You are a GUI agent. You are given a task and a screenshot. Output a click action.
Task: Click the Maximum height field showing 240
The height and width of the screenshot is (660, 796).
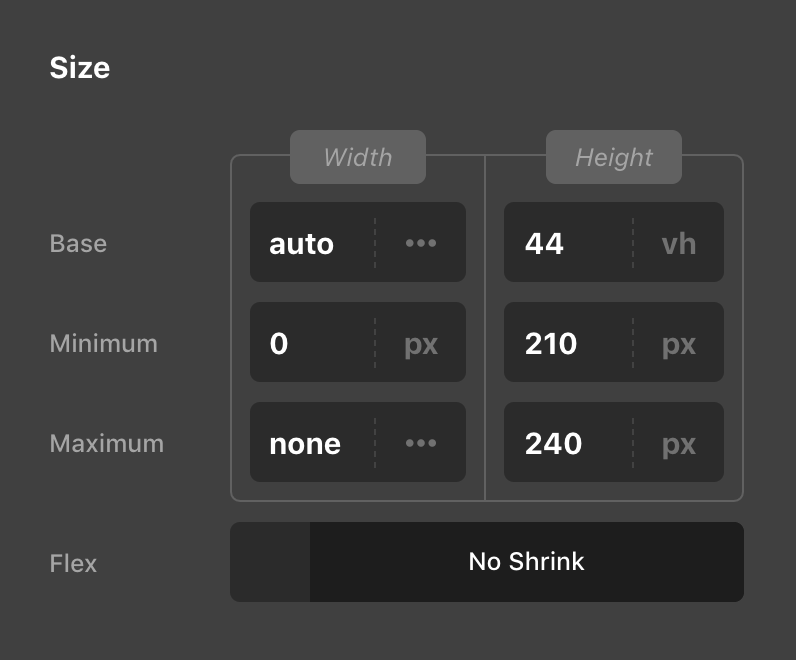[x=567, y=443]
